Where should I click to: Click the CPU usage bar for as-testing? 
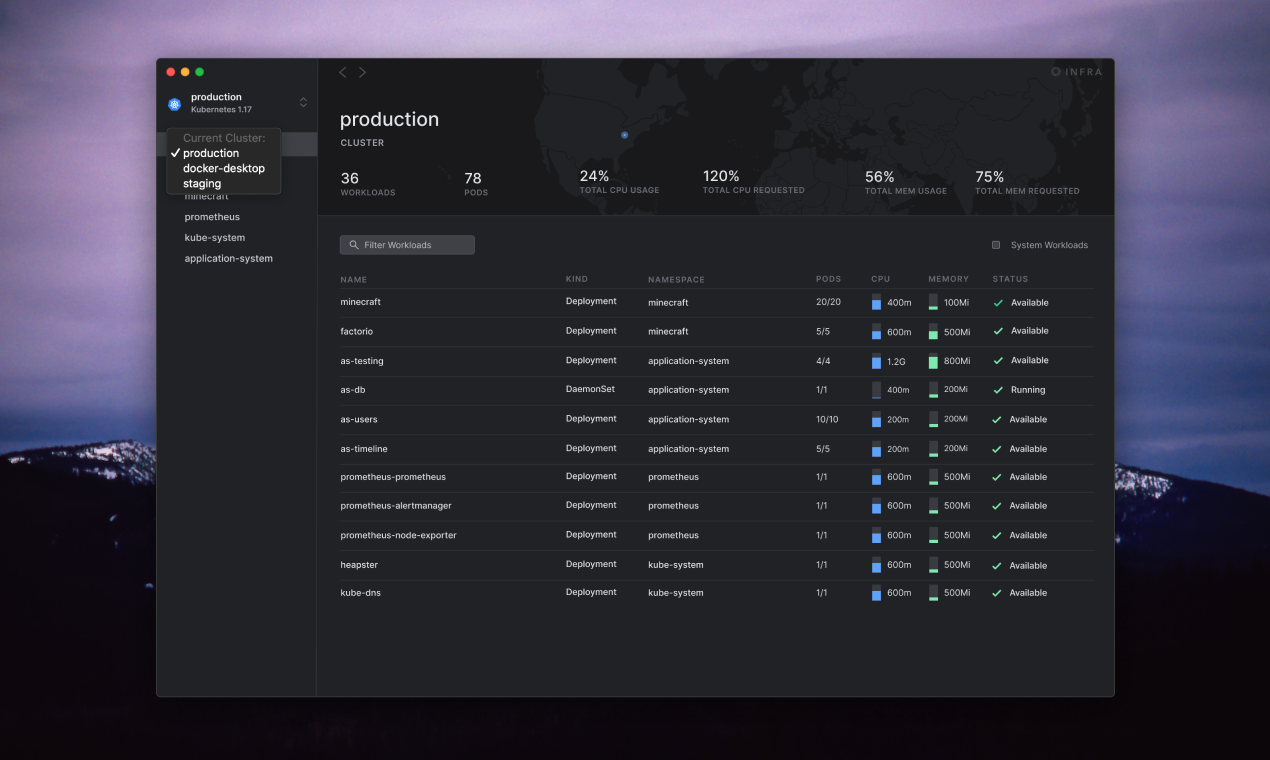pos(877,361)
